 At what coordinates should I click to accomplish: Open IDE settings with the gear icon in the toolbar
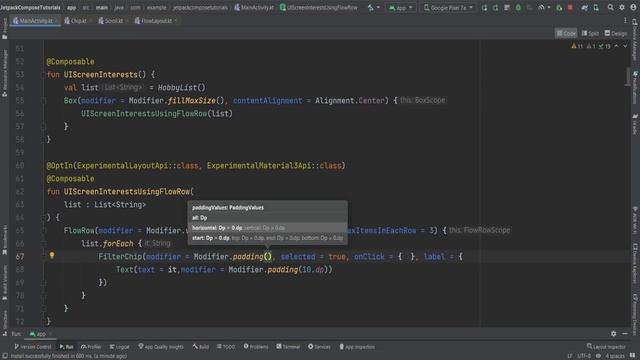click(622, 7)
